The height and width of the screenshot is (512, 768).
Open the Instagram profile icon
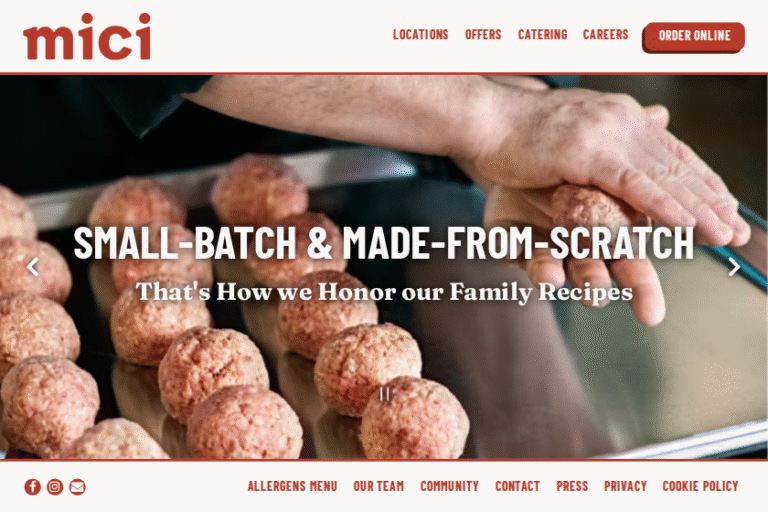55,487
